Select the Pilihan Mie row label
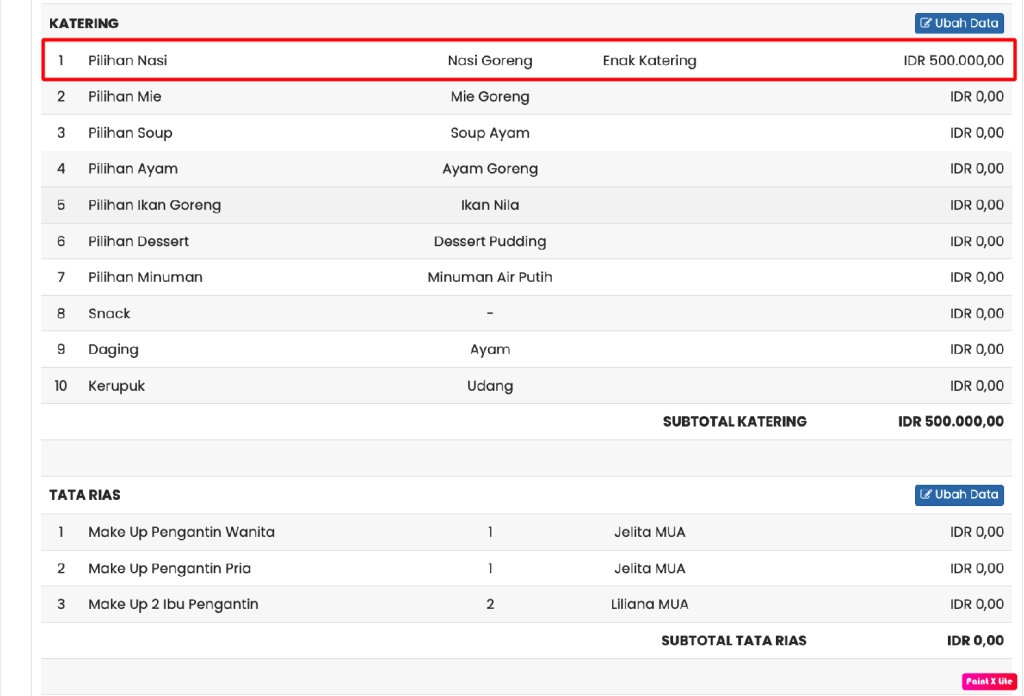Viewport: 1024px width, 696px height. [x=124, y=97]
